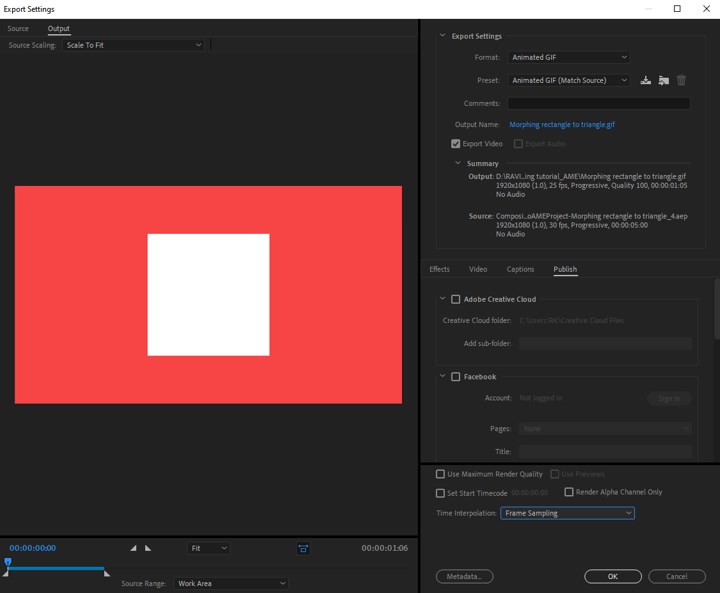Open the Captions tab

click(520, 269)
